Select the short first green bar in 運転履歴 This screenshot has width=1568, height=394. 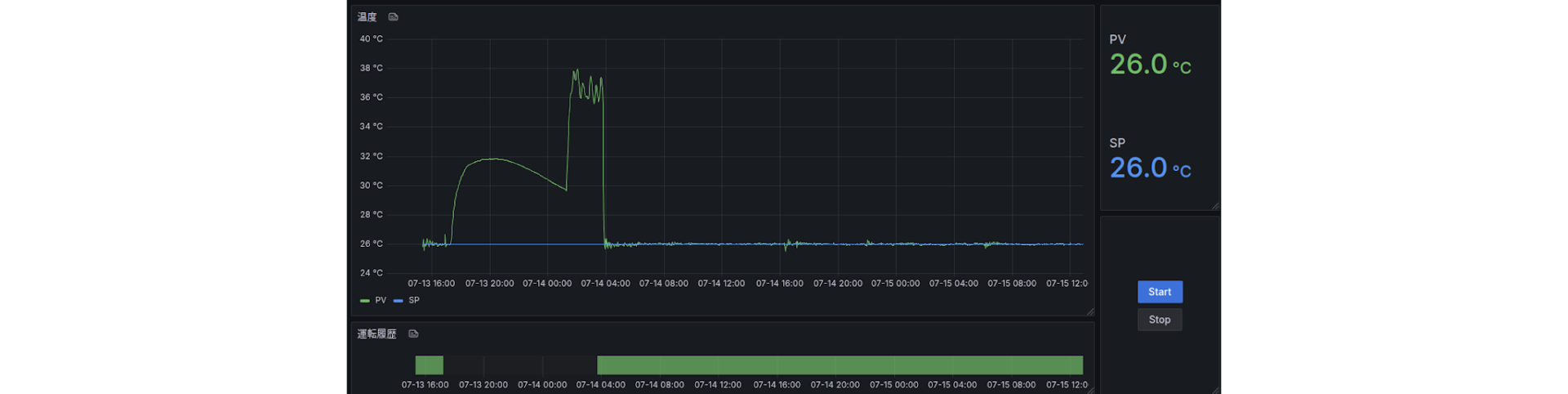[429, 365]
